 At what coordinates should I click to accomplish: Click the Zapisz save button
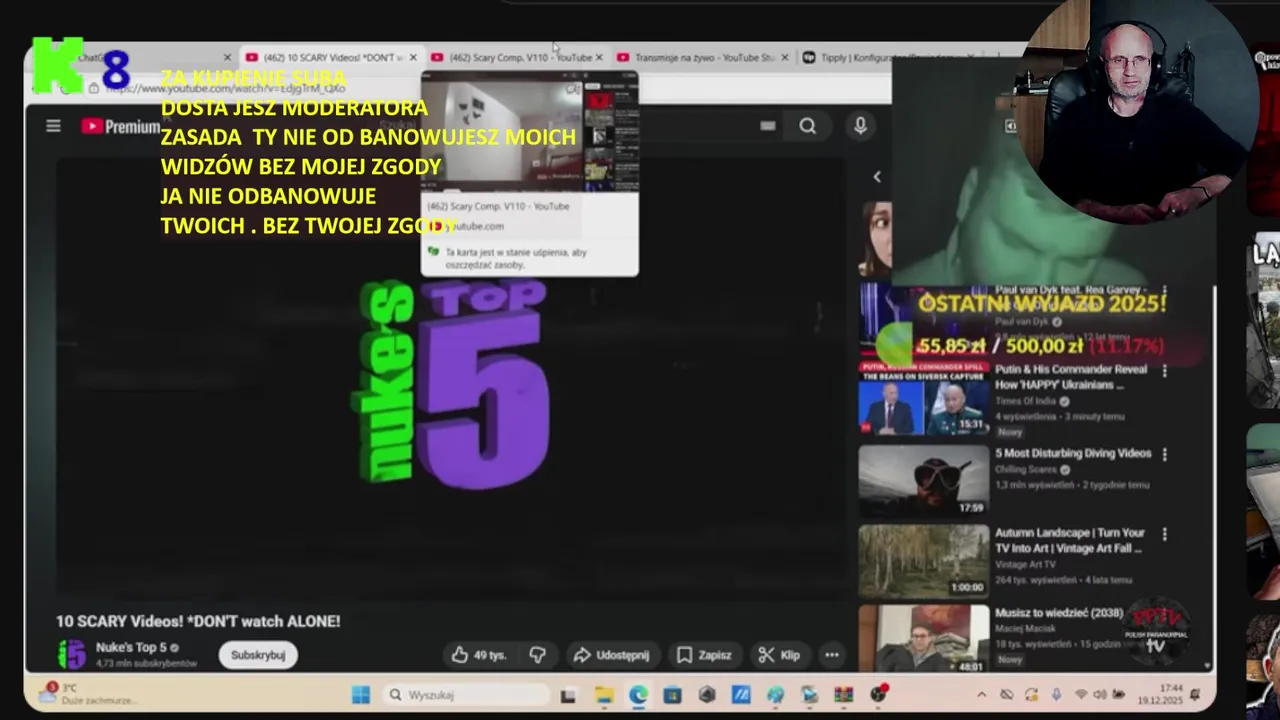tap(704, 655)
